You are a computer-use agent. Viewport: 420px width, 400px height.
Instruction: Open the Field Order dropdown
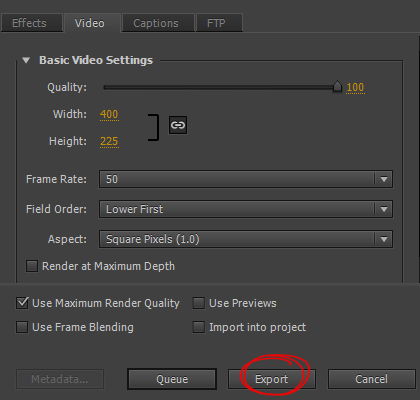pos(246,209)
